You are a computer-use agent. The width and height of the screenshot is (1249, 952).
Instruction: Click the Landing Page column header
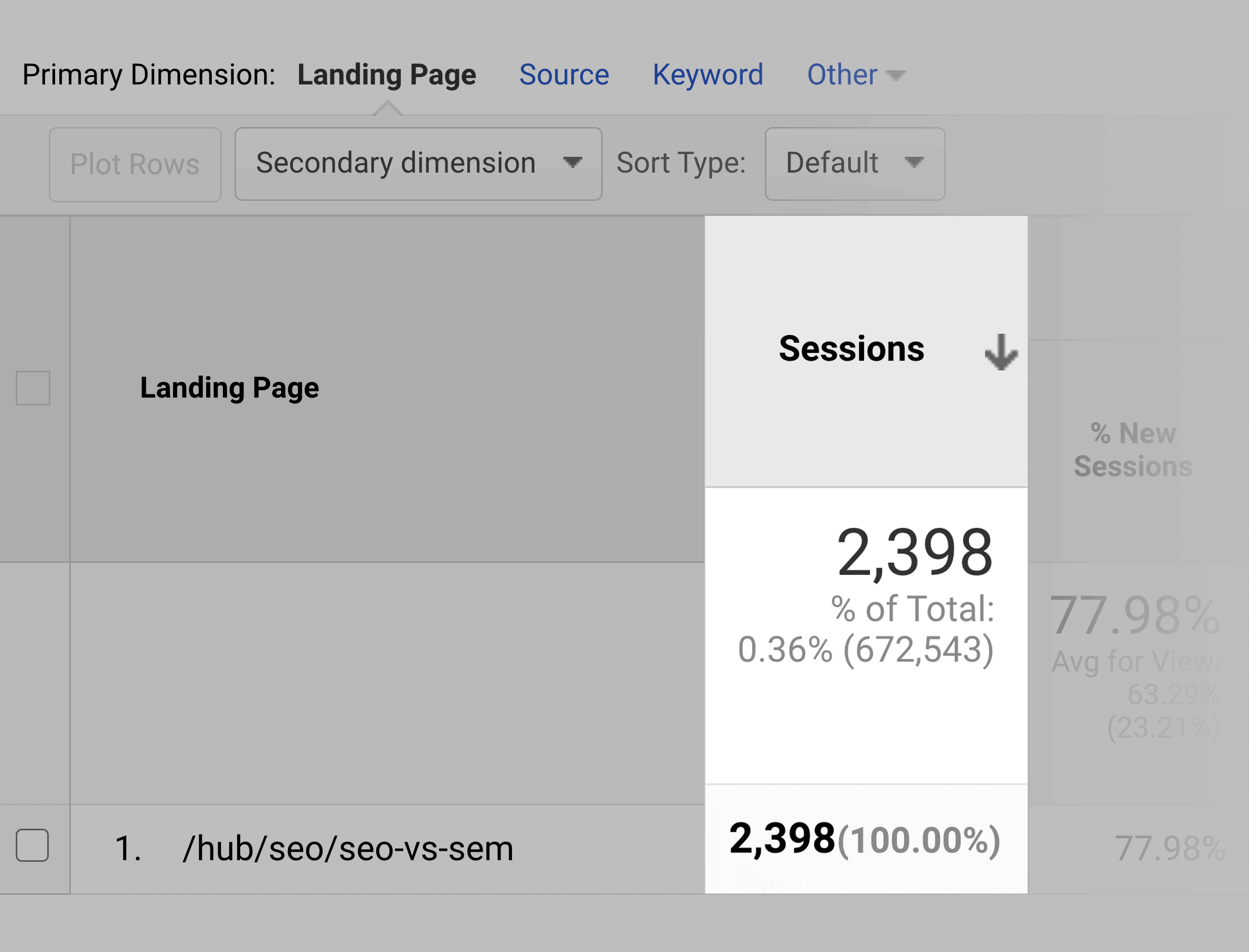point(232,386)
